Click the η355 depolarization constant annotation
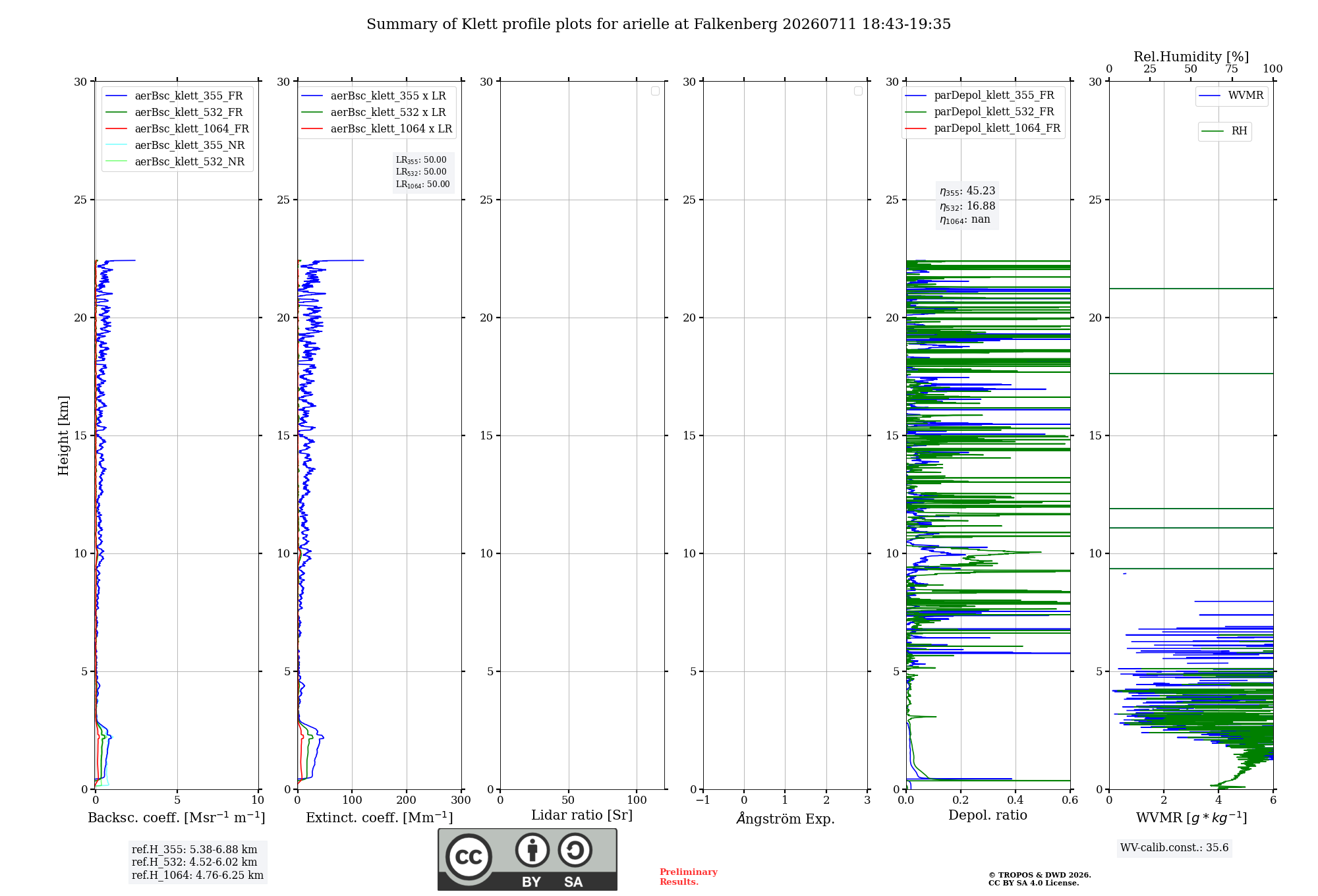The image size is (1318, 896). 967,191
